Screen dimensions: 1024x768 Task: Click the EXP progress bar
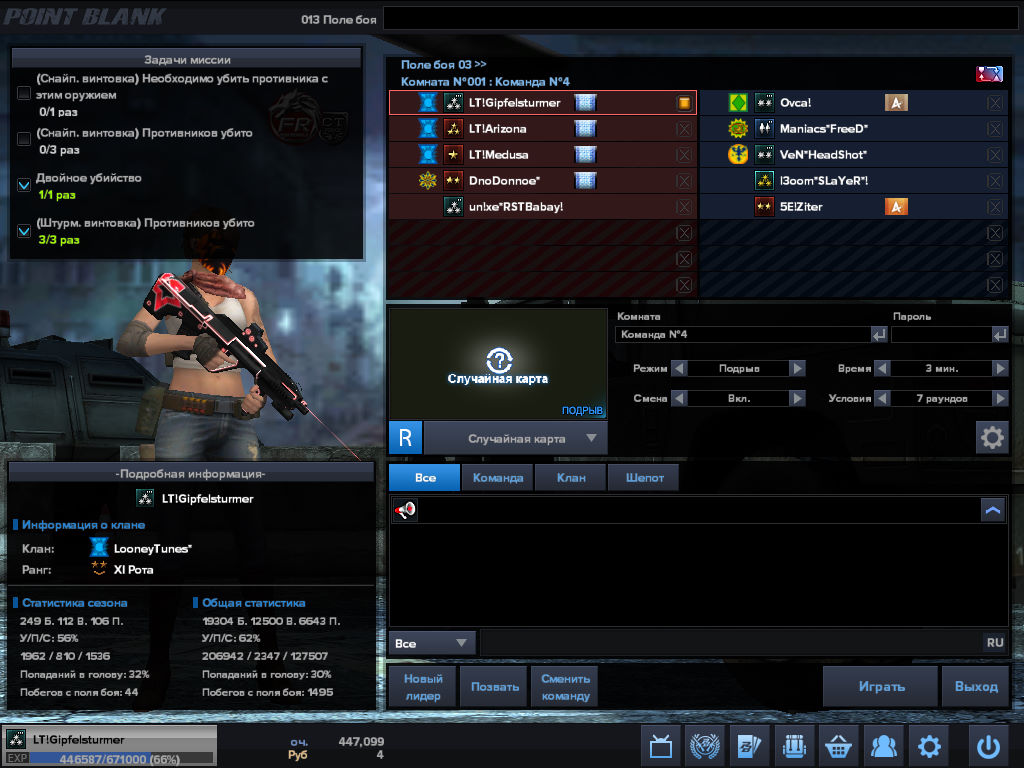121,759
